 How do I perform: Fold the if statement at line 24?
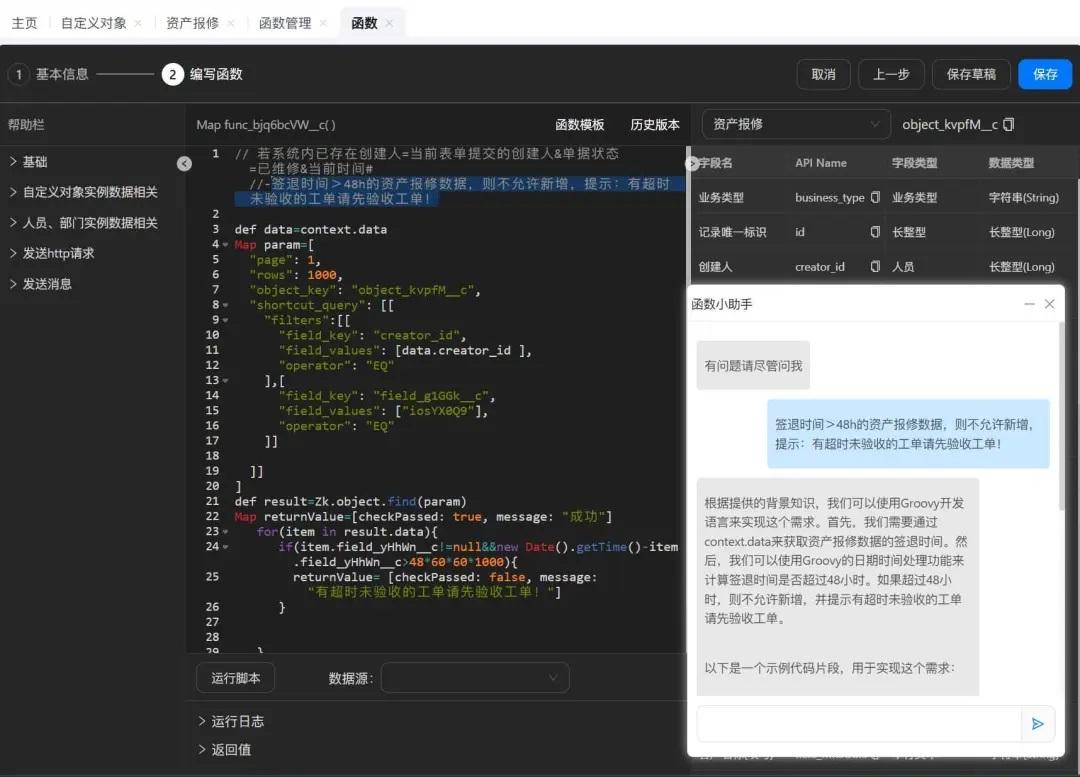[226, 547]
